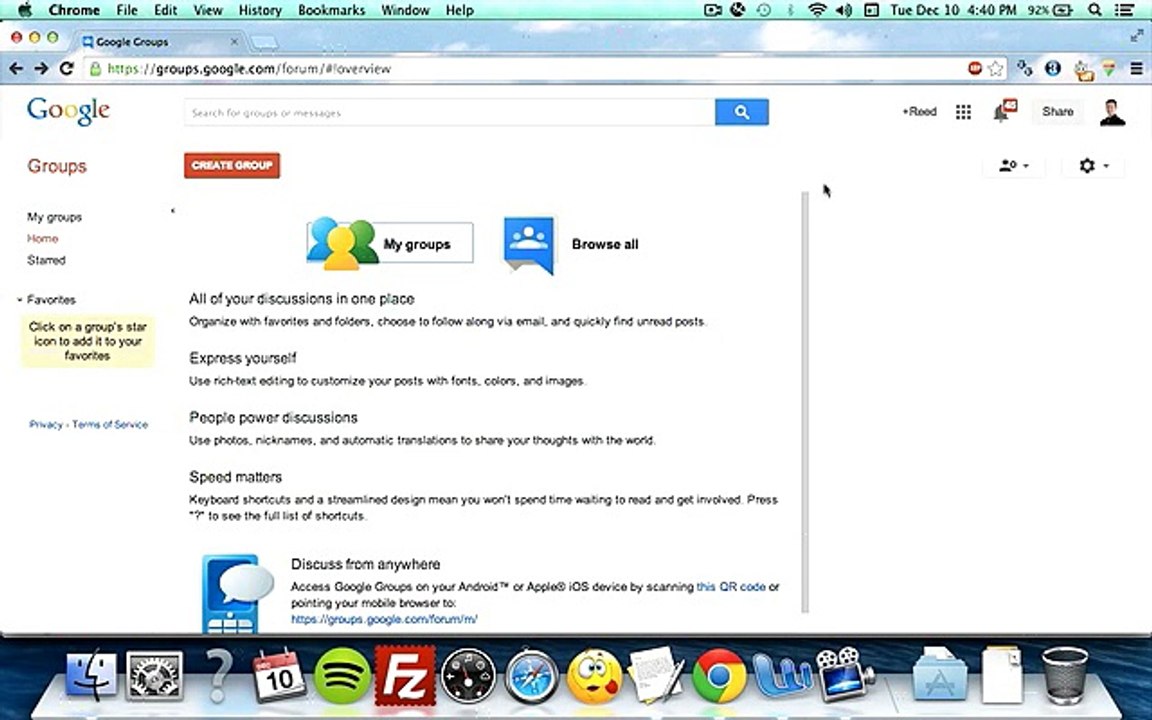The width and height of the screenshot is (1152, 720).
Task: Open Finder from the dock
Action: point(92,675)
